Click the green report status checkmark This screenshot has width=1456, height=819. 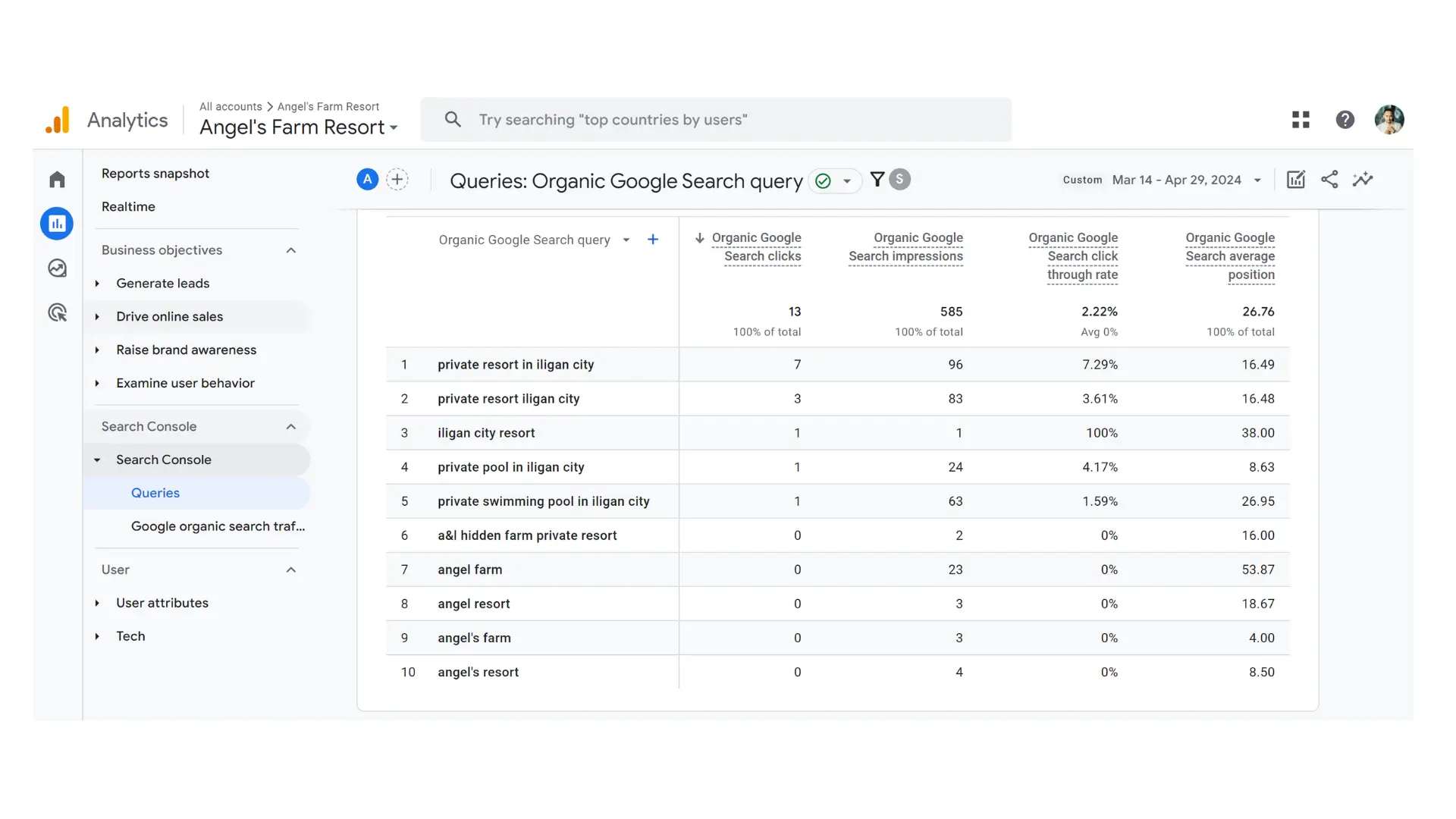click(x=823, y=181)
